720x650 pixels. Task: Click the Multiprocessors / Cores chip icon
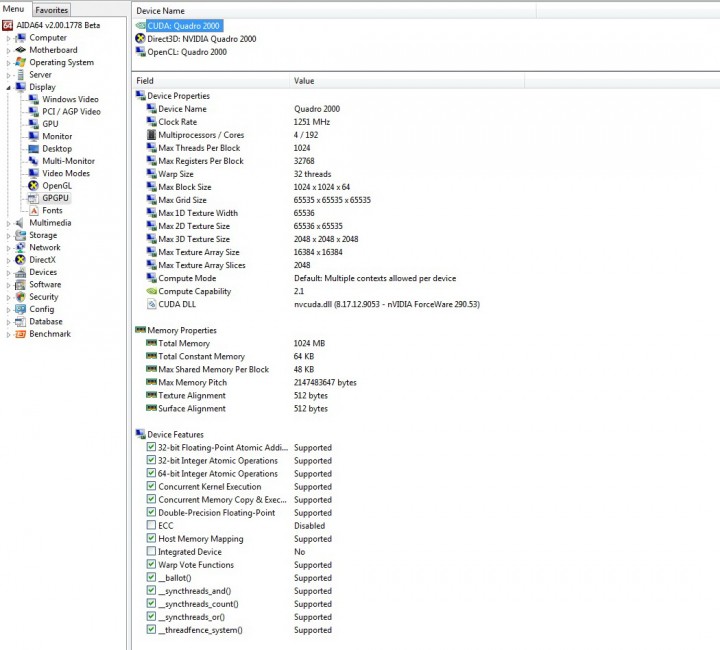152,134
